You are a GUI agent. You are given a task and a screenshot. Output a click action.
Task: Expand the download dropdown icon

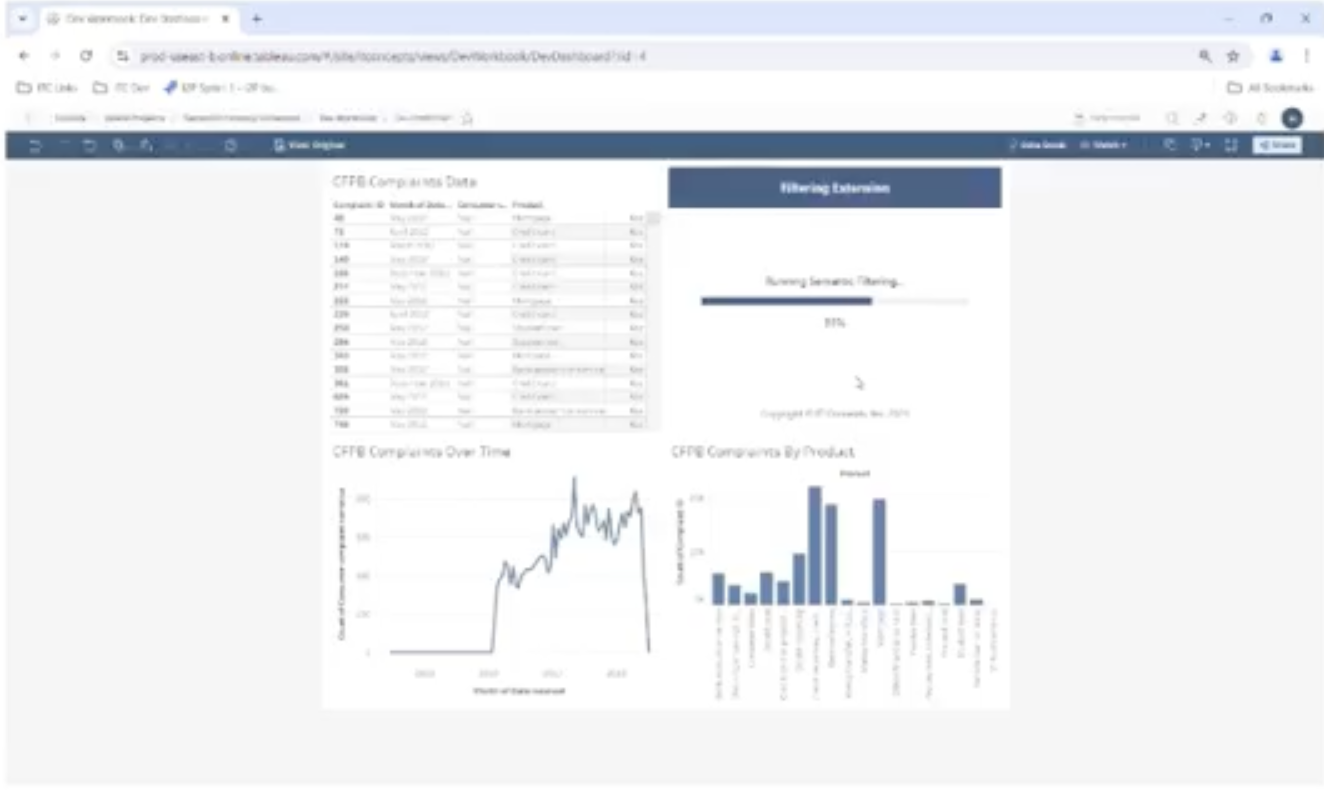1200,146
